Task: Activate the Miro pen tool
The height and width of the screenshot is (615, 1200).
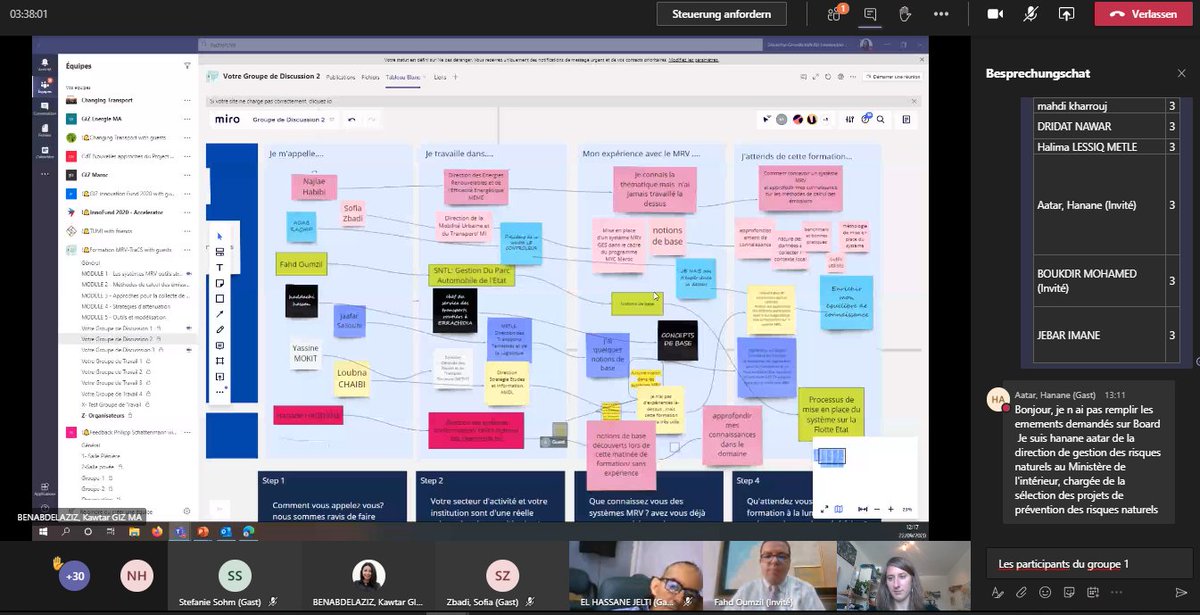Action: coord(220,330)
